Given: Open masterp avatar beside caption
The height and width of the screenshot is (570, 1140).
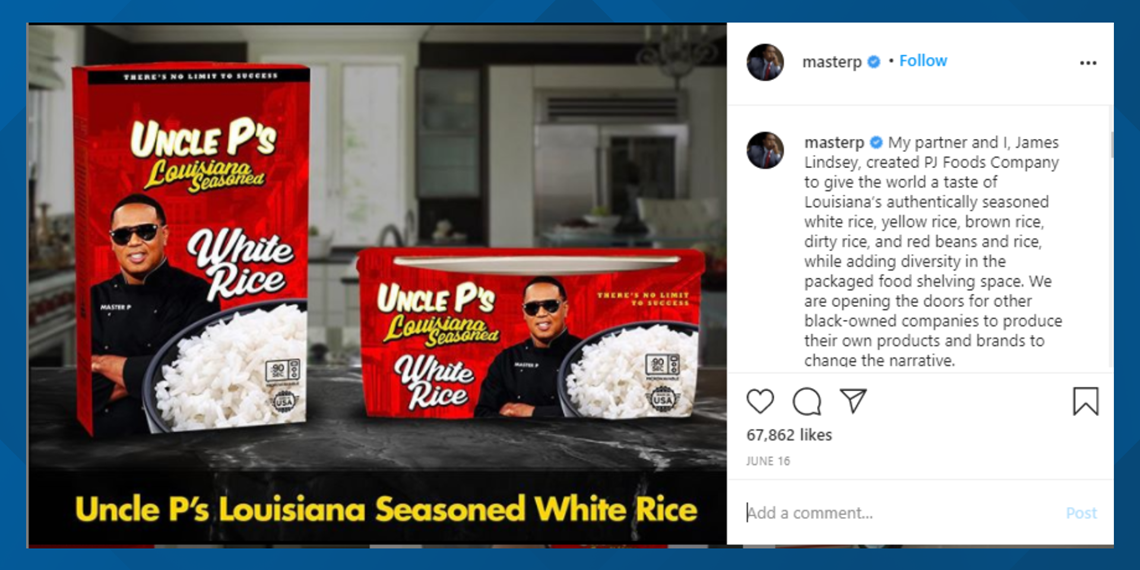Looking at the screenshot, I should (765, 150).
